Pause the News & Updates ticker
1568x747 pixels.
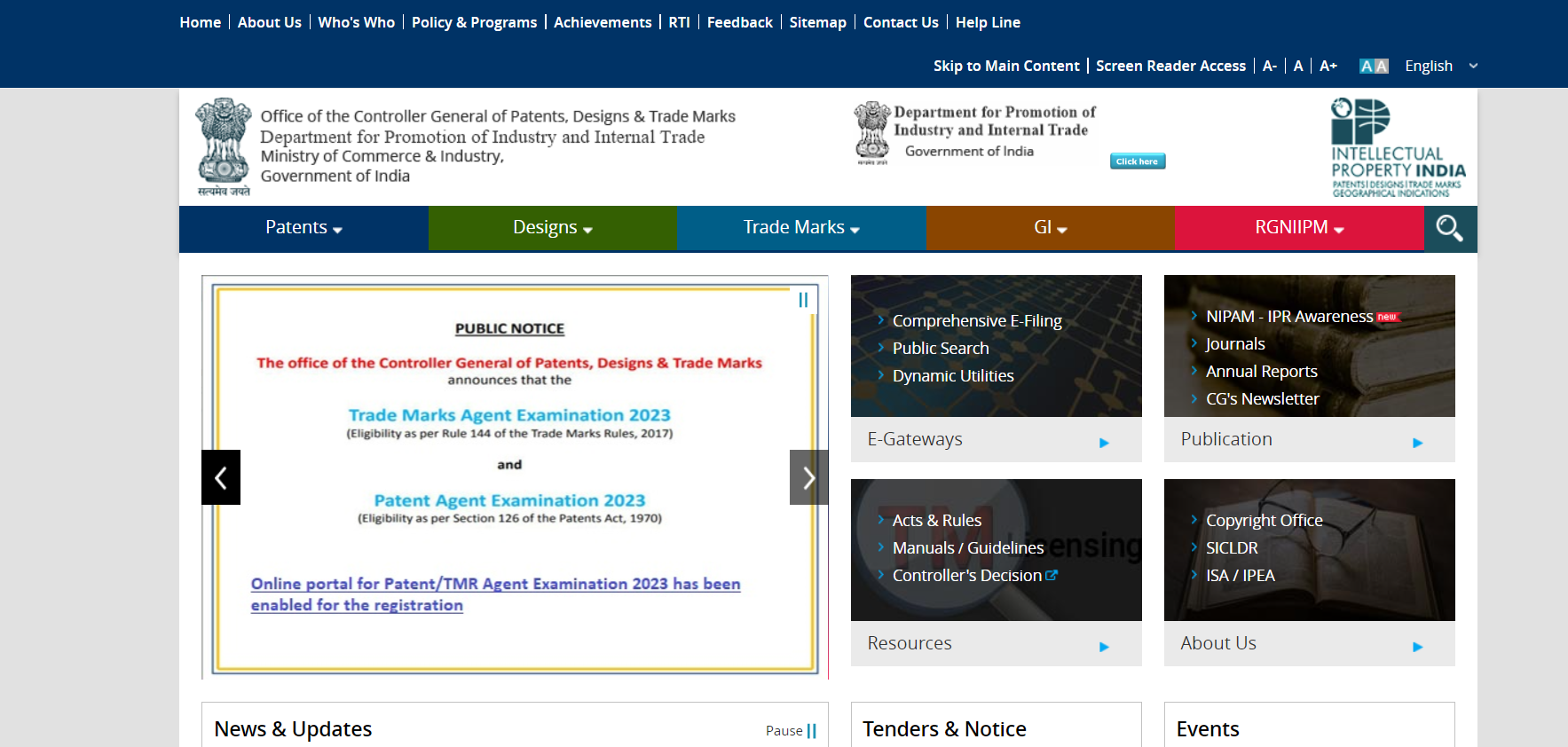point(792,731)
